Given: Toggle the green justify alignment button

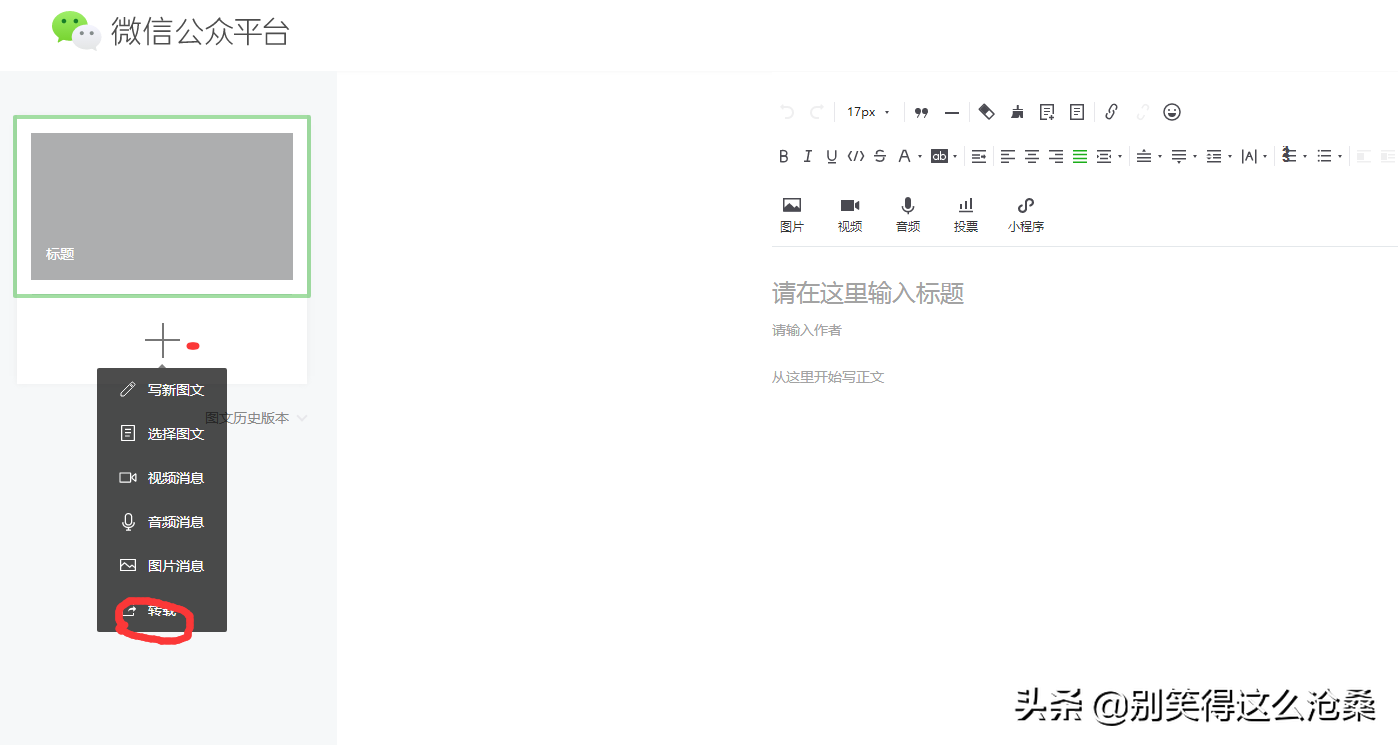Looking at the screenshot, I should coord(1080,156).
